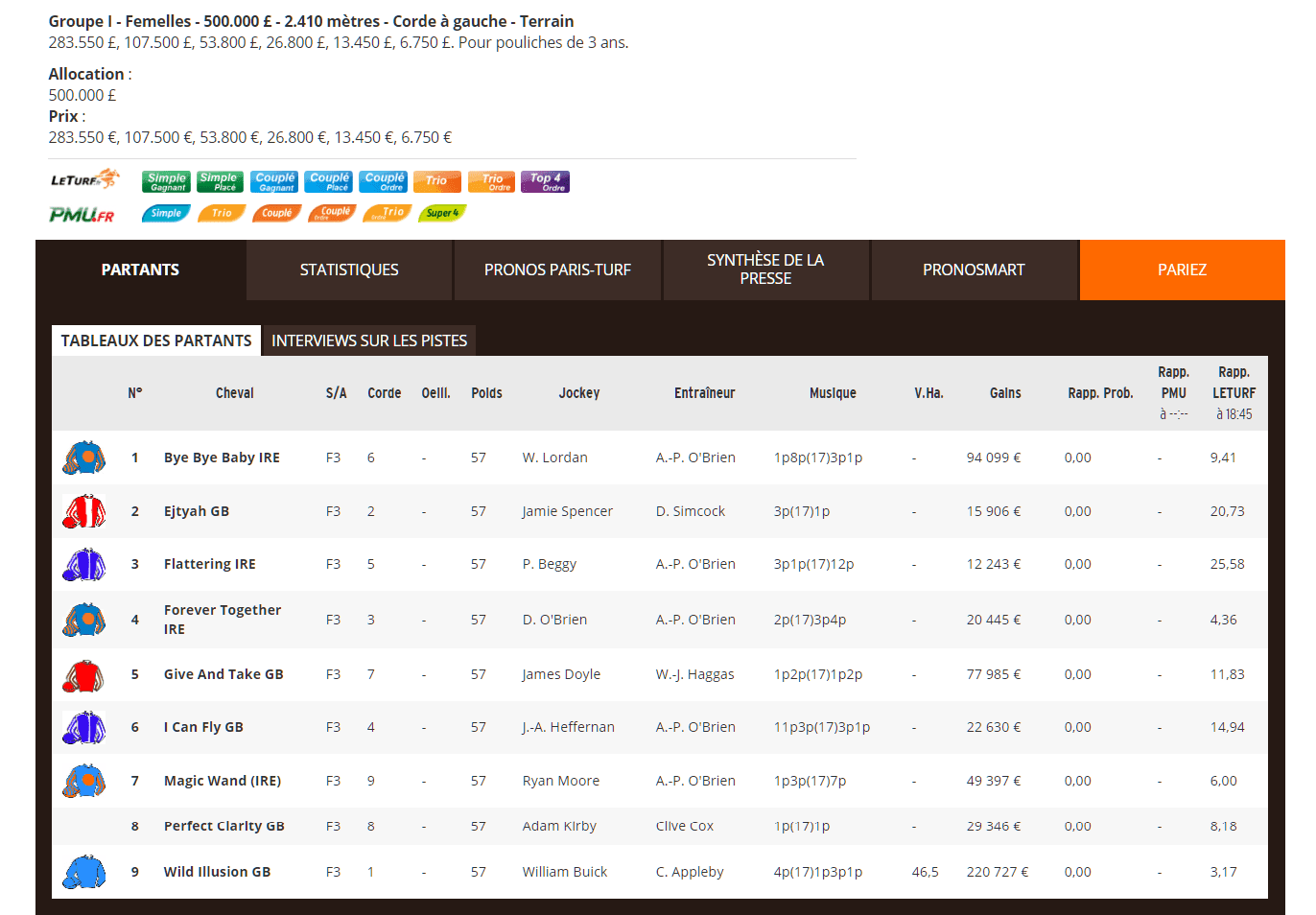Click the PMU.fr logo

coord(82,215)
